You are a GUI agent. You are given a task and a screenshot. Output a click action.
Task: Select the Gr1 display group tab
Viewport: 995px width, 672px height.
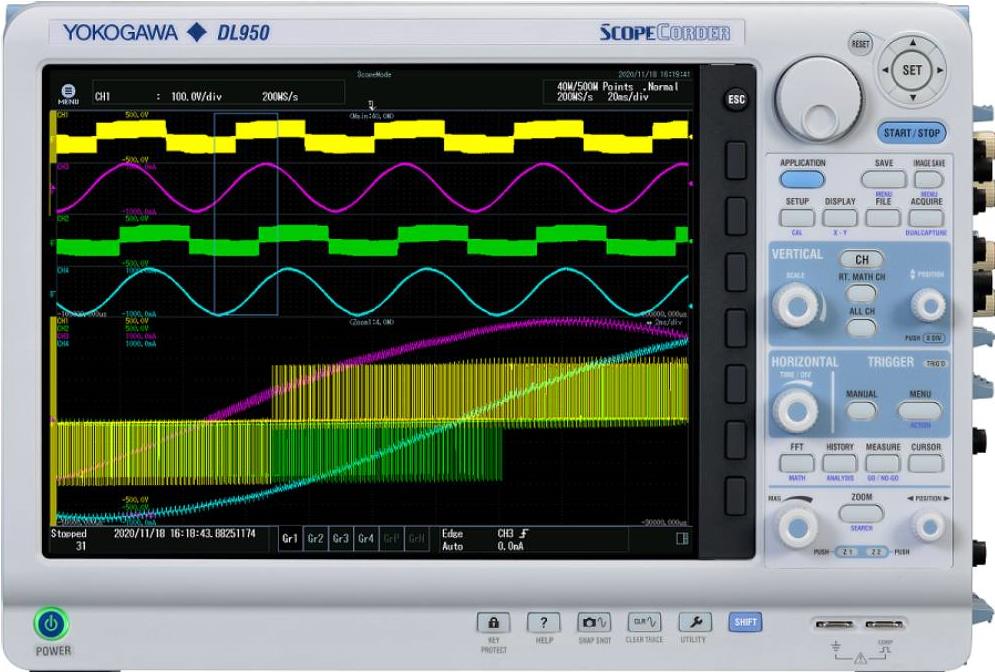pos(290,538)
